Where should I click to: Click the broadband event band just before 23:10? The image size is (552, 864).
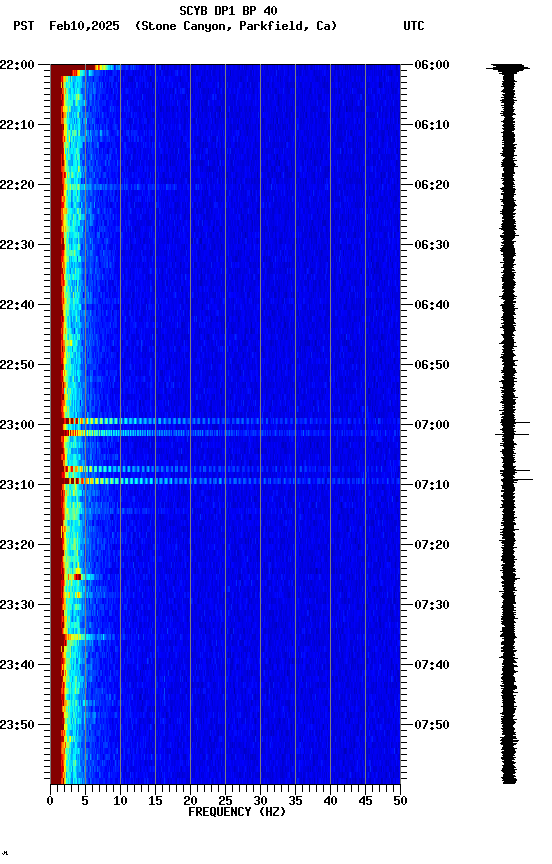(x=231, y=481)
